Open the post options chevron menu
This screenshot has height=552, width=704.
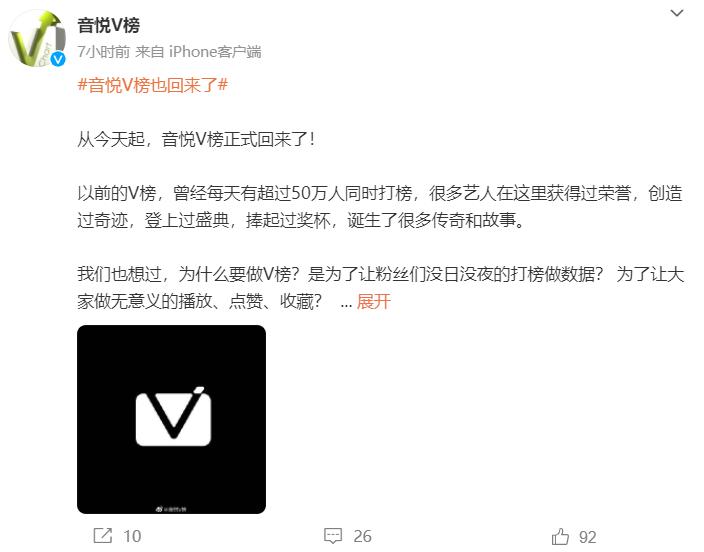677,13
